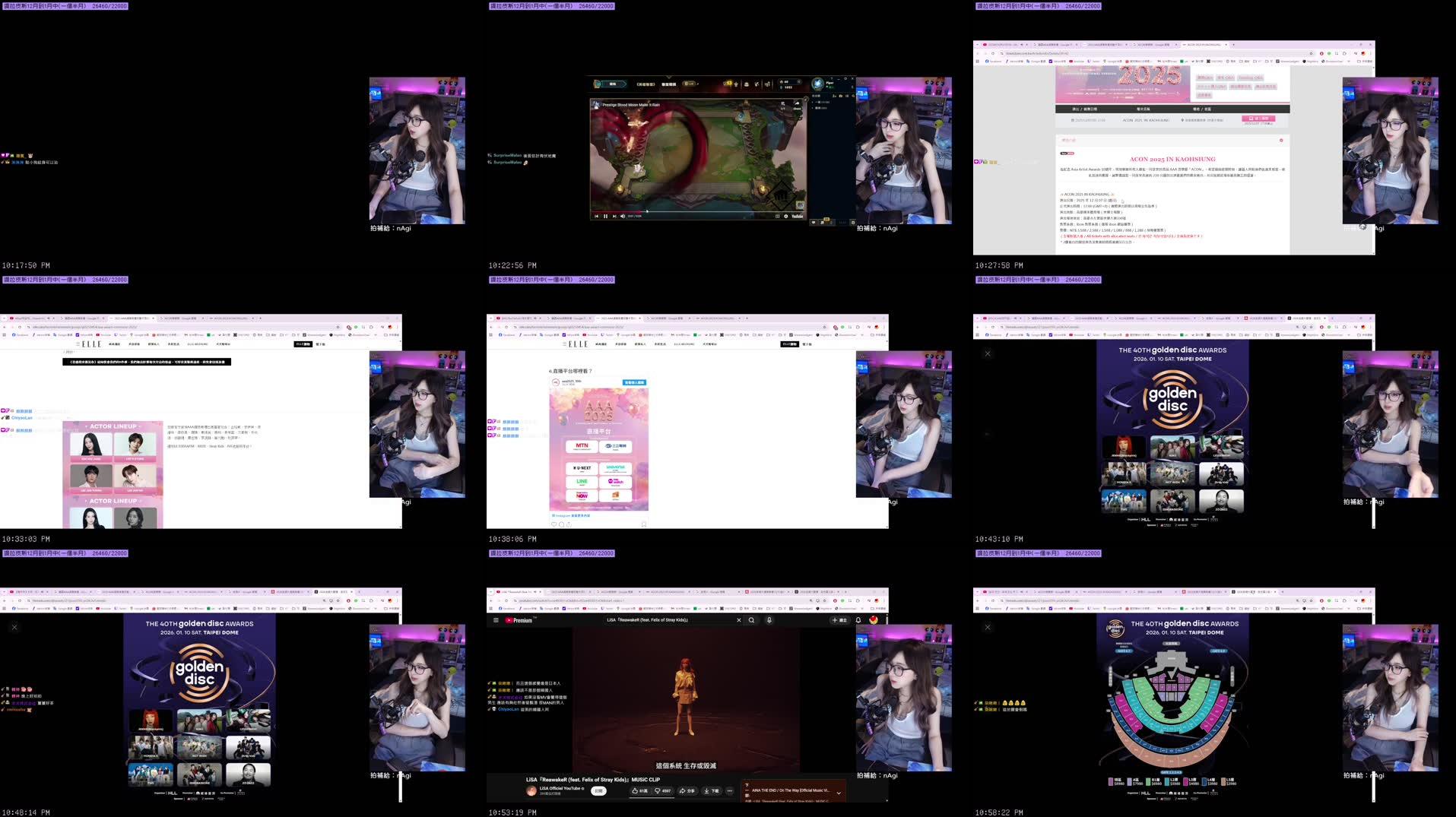The width and height of the screenshot is (1456, 817).
Task: Click the Download (下載) icon under the video
Action: pos(707,791)
